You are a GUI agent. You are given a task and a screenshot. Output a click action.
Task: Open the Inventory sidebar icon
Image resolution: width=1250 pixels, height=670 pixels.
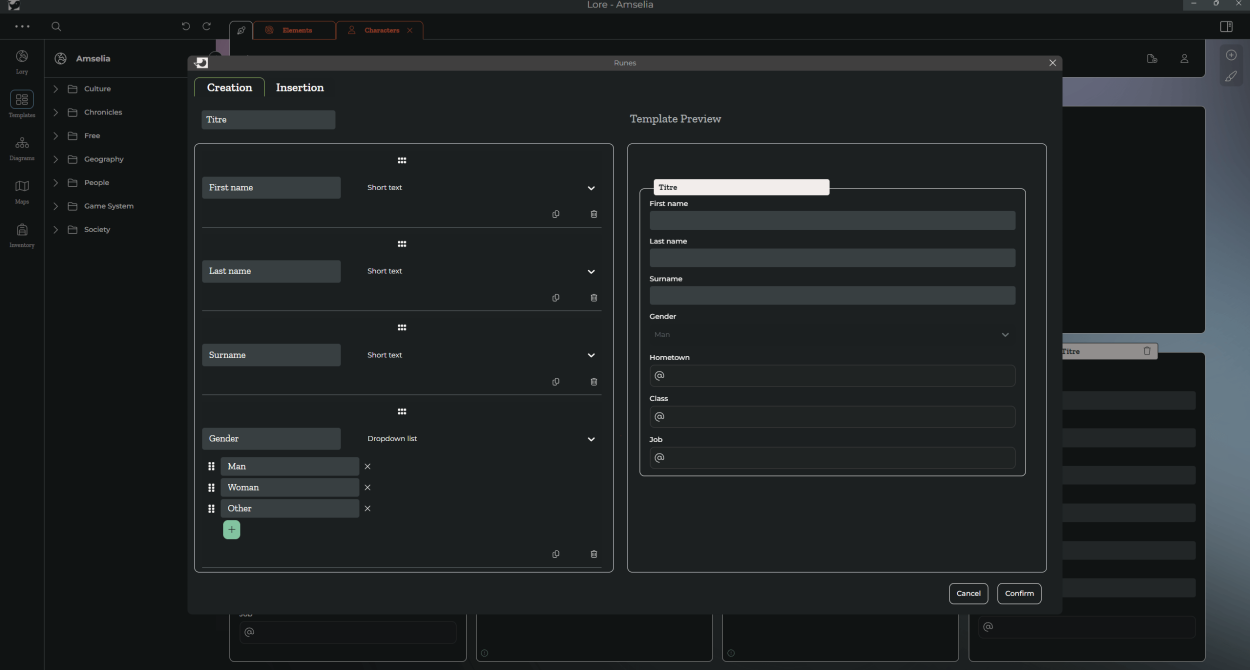[x=22, y=233]
